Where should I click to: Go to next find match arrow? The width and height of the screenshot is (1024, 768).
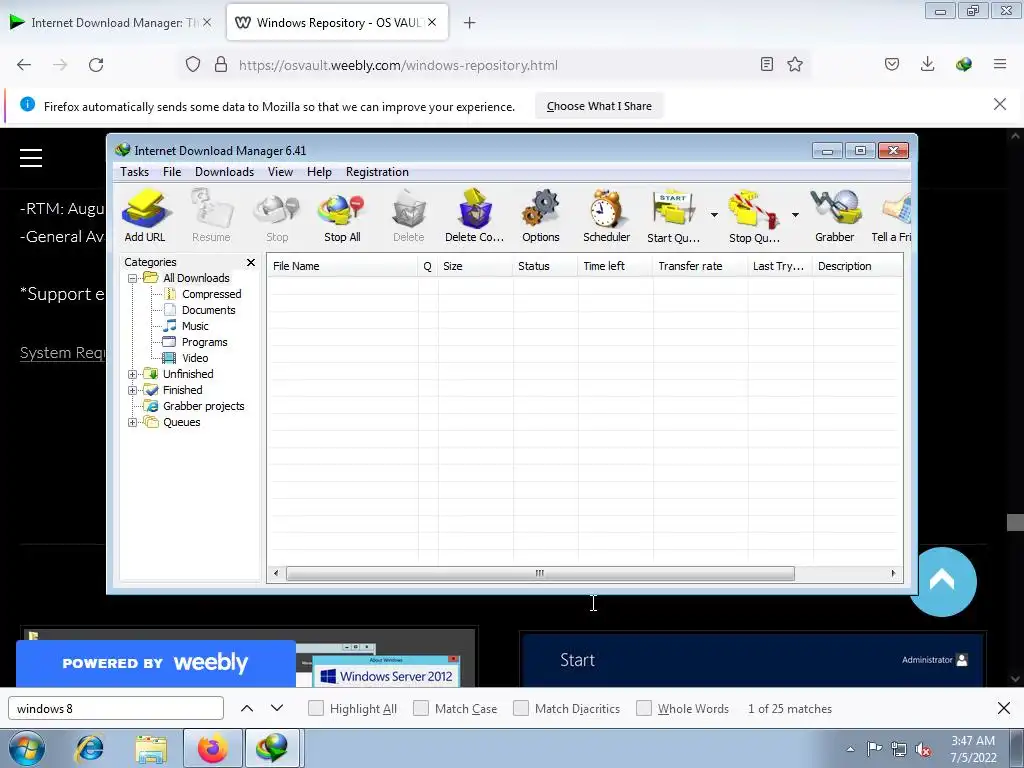click(277, 709)
